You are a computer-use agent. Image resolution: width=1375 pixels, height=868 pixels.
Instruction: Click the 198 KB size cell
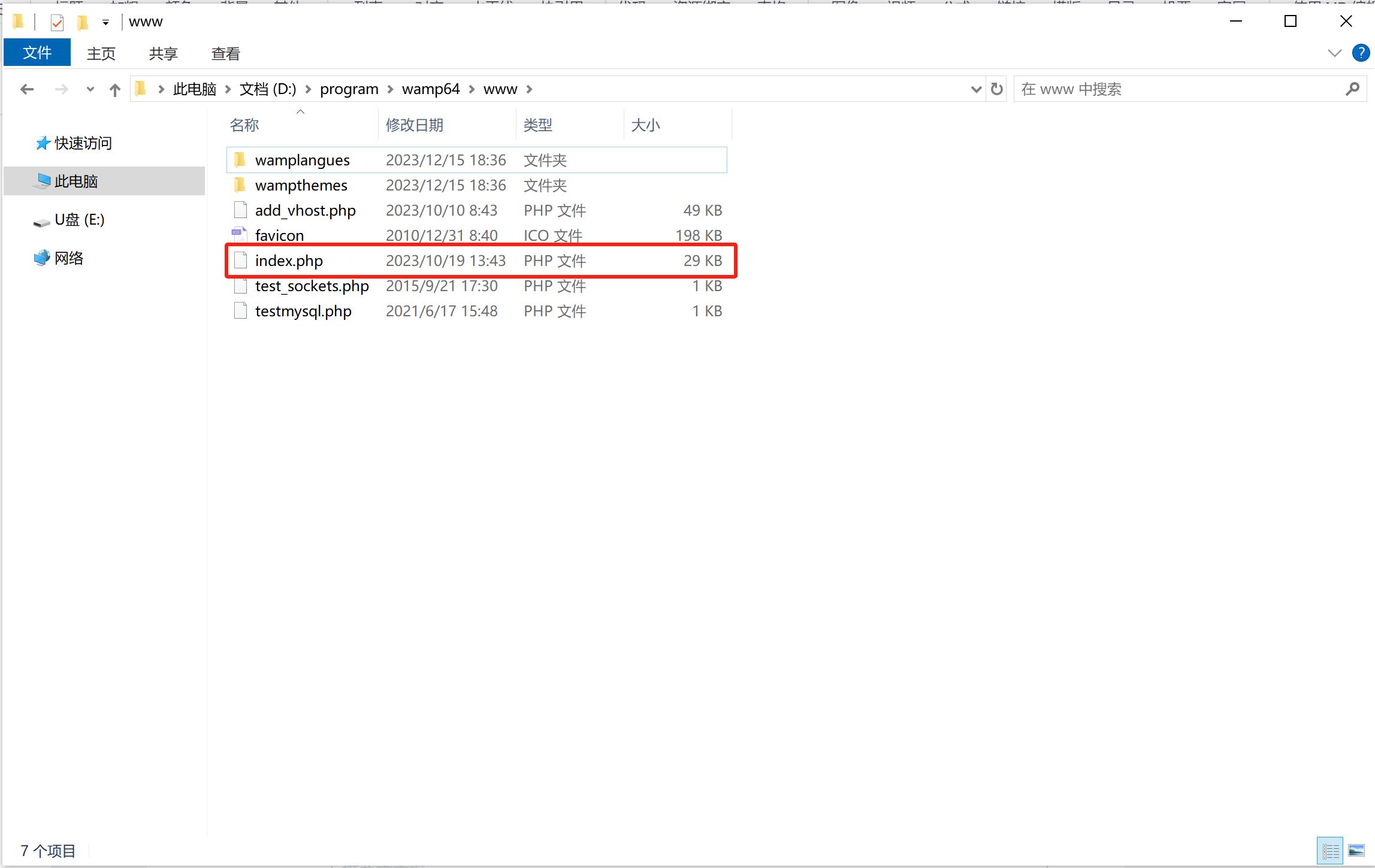click(699, 235)
